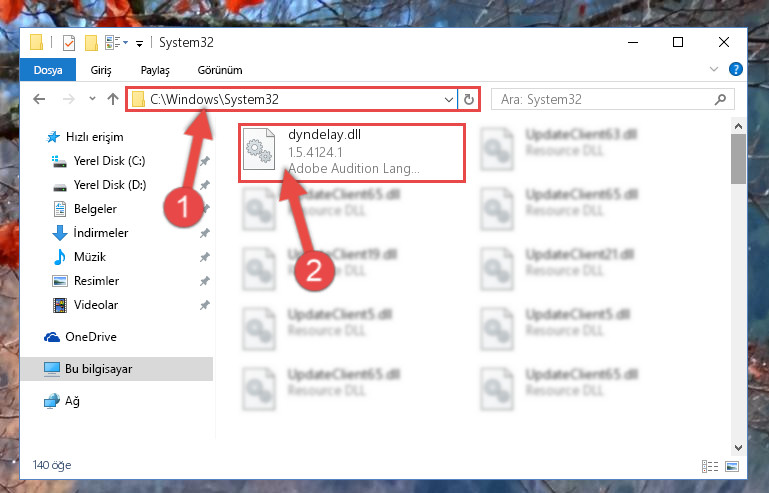Click the Refresh button beside the address bar
The width and height of the screenshot is (769, 493).
pyautogui.click(x=469, y=100)
